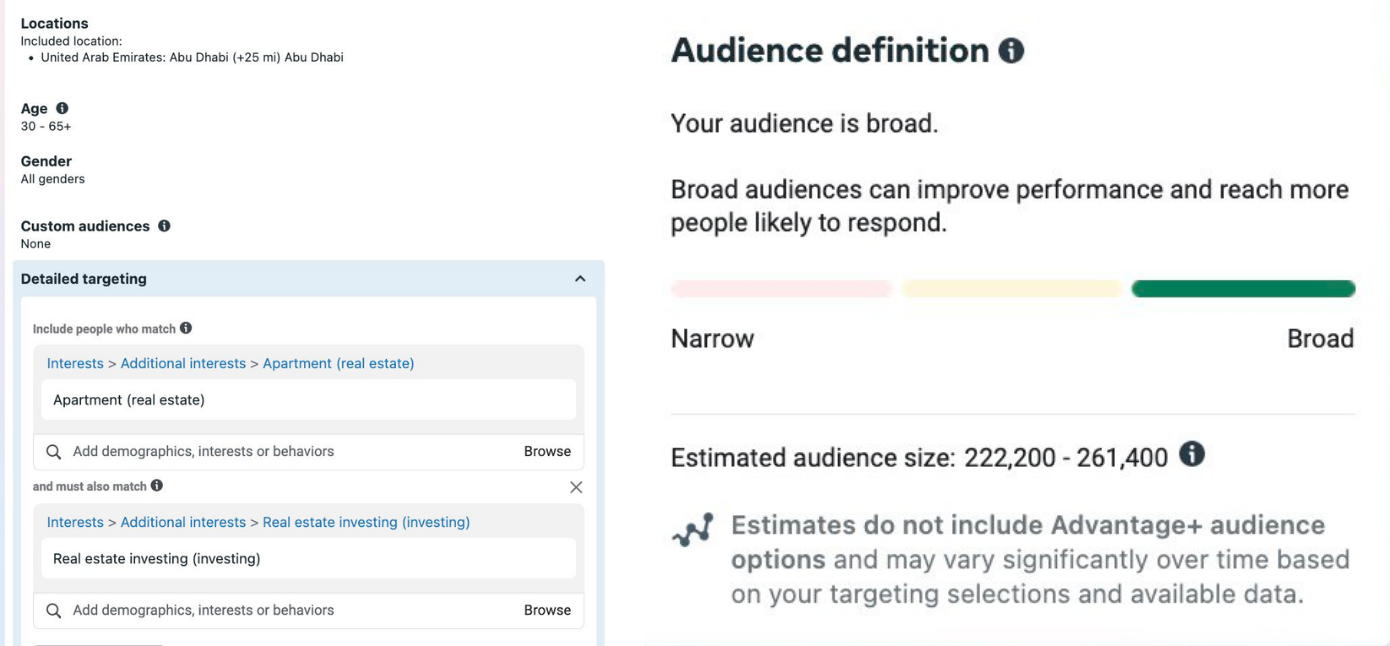The image size is (1390, 646).
Task: Click the yellow middle segment of audience meter
Action: pyautogui.click(x=1011, y=289)
